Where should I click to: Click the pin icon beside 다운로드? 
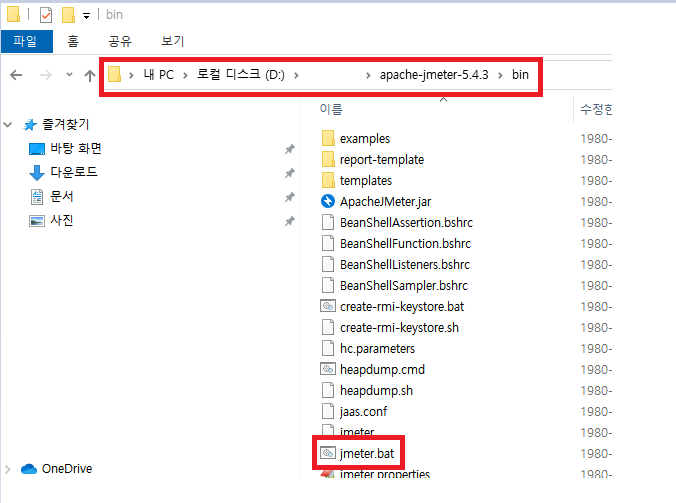tap(290, 173)
